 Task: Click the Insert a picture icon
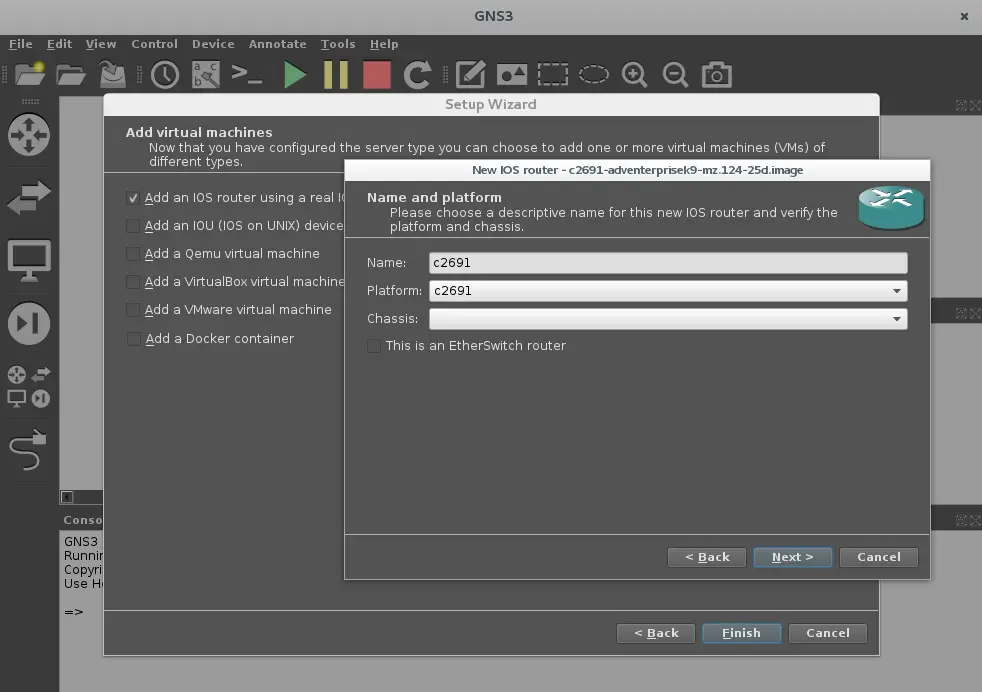(512, 75)
